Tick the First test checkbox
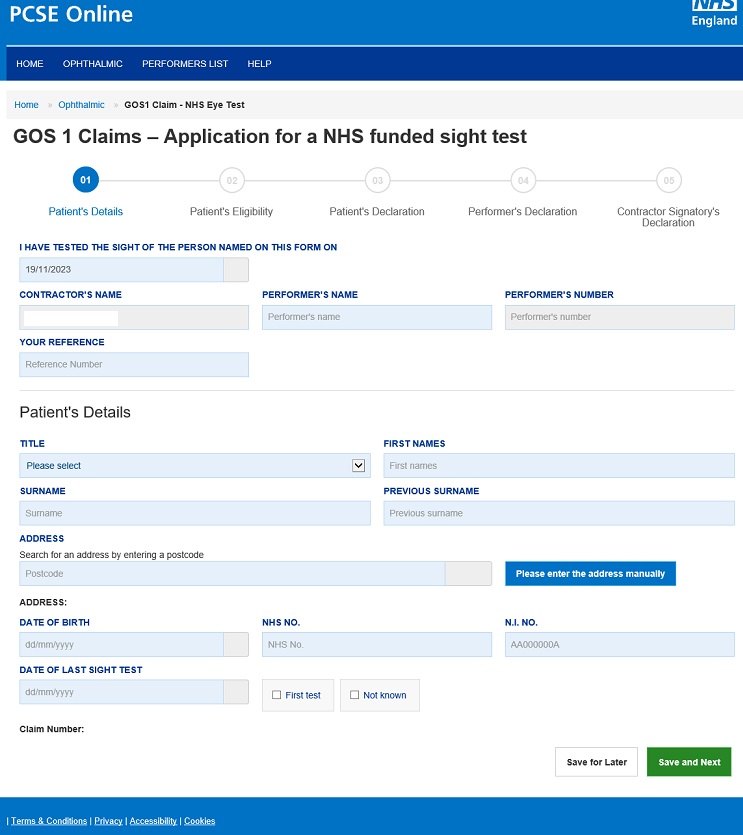This screenshot has height=835, width=743. click(277, 695)
